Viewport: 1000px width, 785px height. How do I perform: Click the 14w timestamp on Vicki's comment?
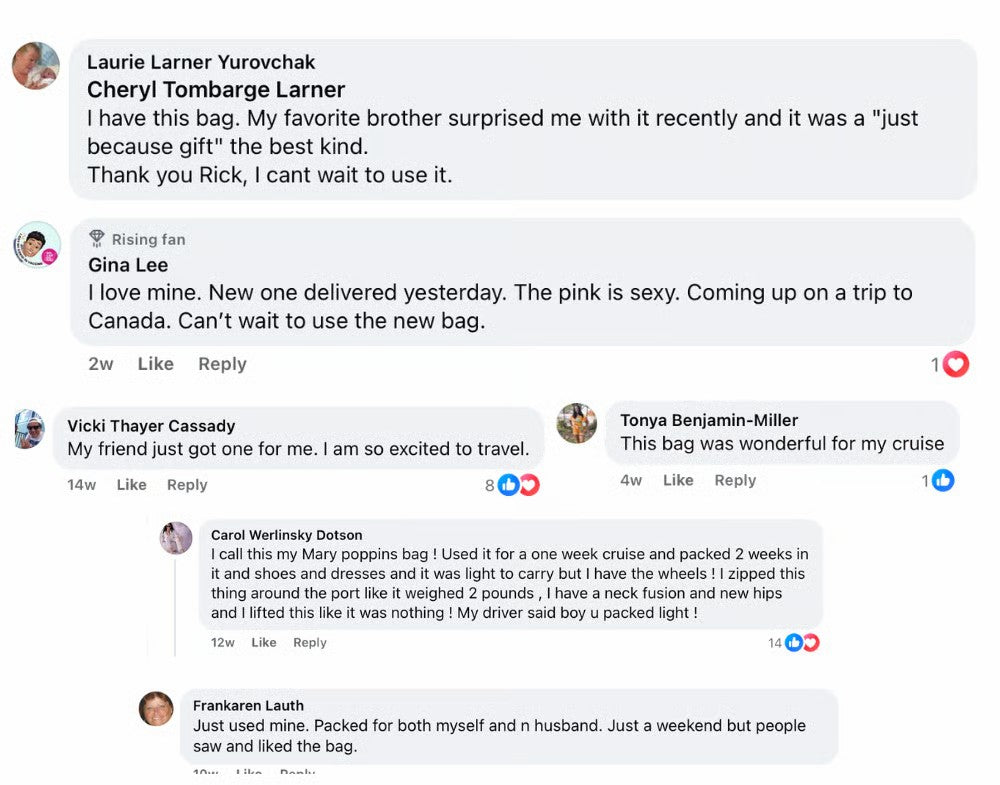[82, 485]
